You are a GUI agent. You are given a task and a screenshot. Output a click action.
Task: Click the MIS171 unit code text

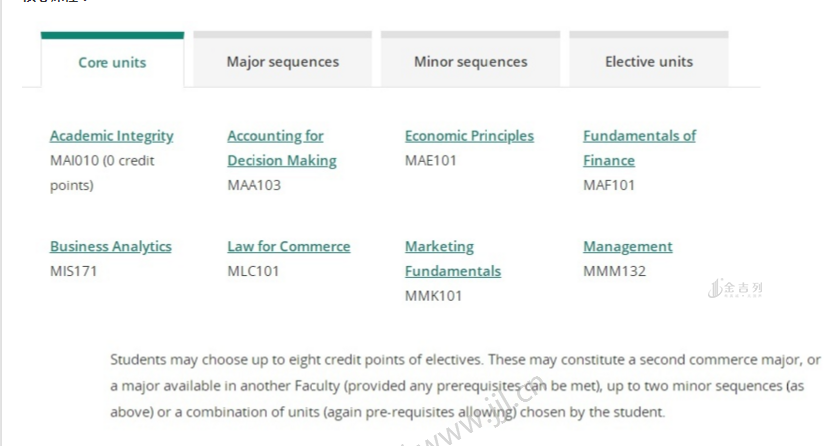(x=73, y=271)
